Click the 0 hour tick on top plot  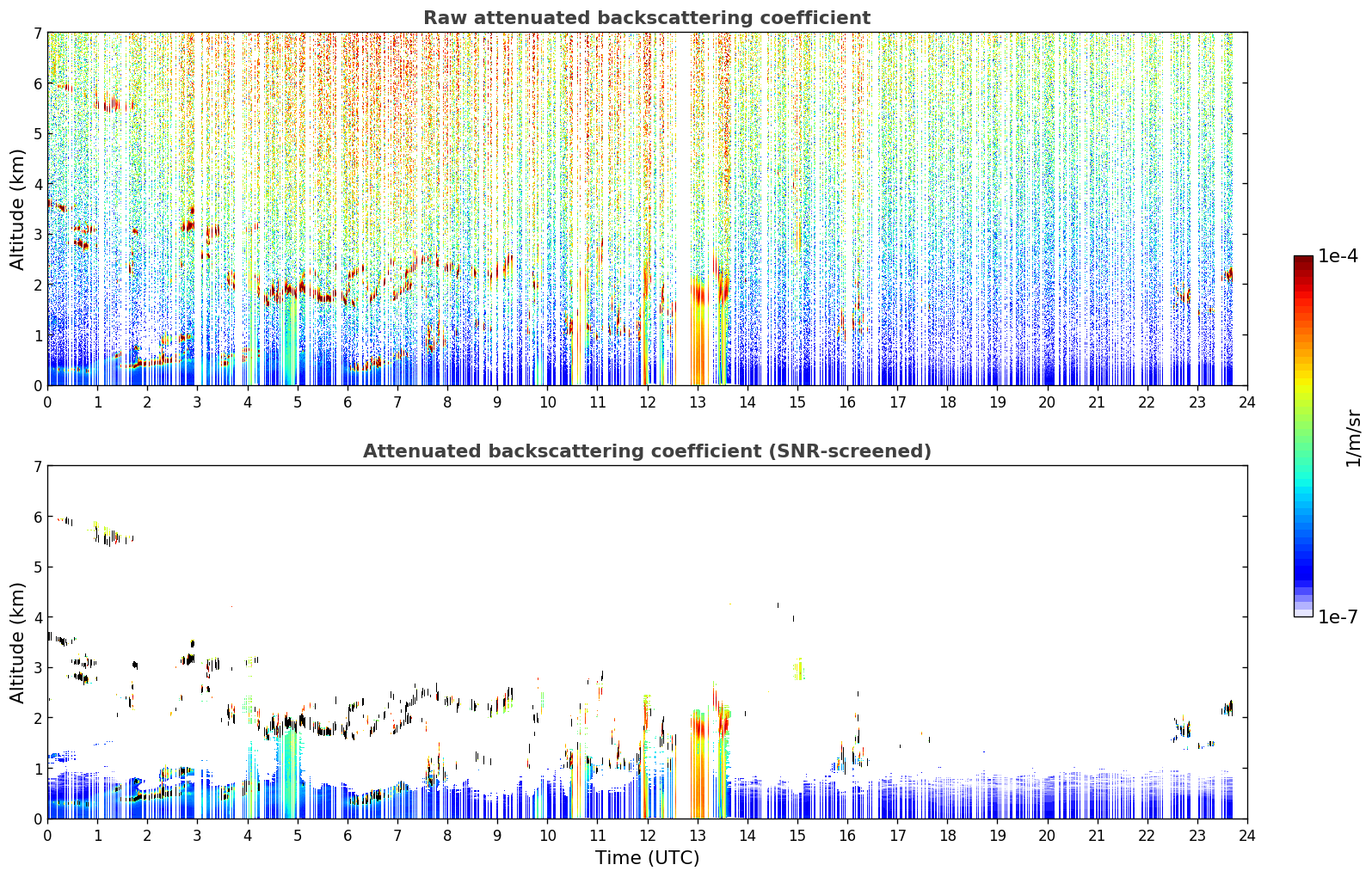(47, 402)
